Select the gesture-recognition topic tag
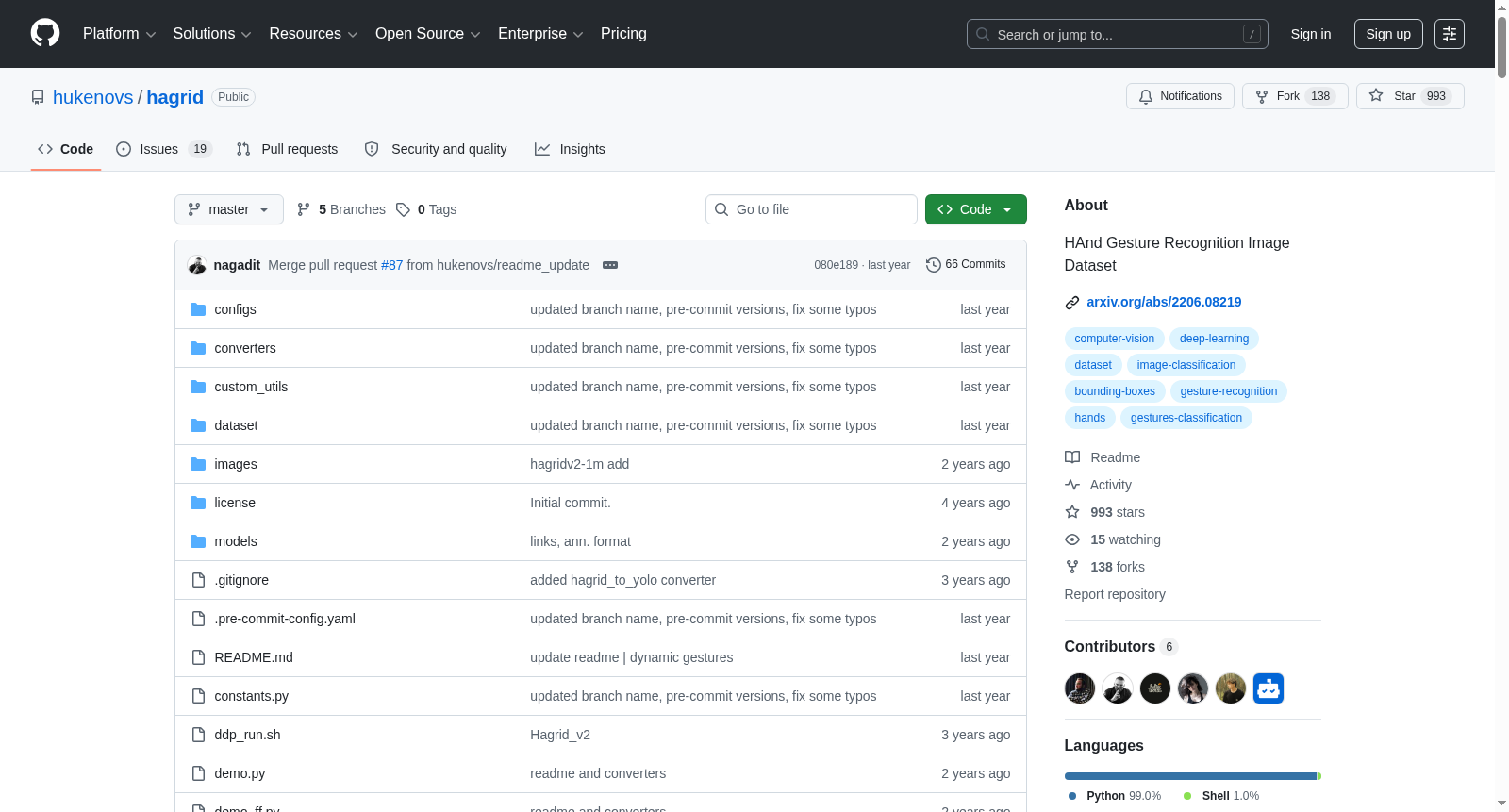This screenshot has height=812, width=1509. [x=1229, y=391]
